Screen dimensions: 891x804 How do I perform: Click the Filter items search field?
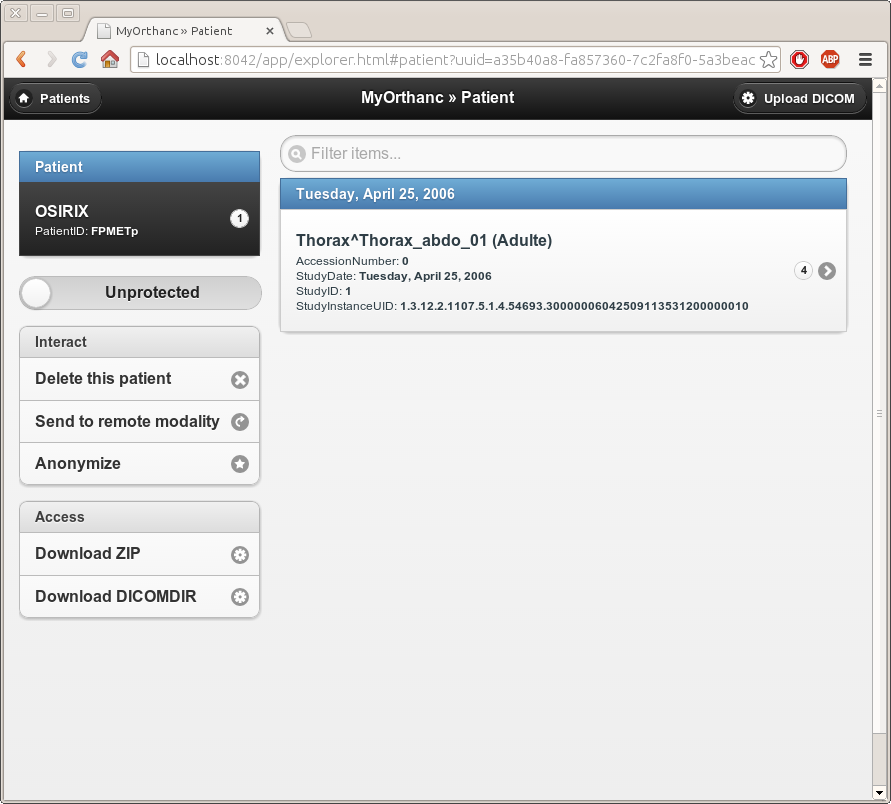(563, 153)
